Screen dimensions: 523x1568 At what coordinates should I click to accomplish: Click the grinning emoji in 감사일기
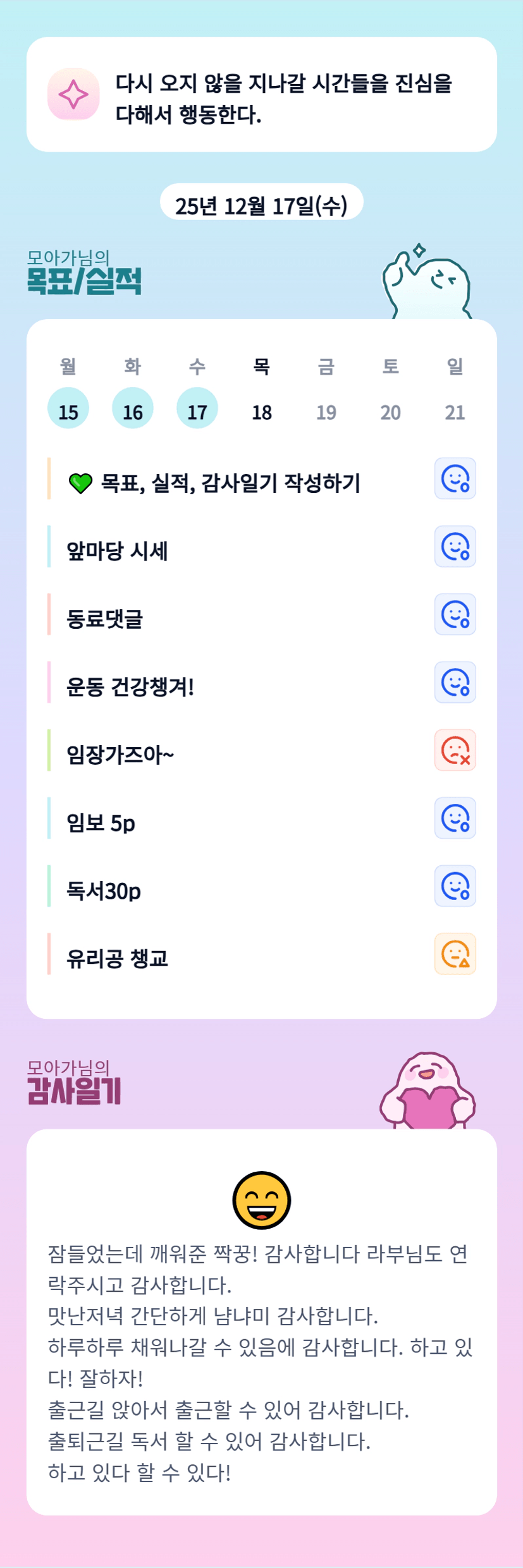point(261,1200)
